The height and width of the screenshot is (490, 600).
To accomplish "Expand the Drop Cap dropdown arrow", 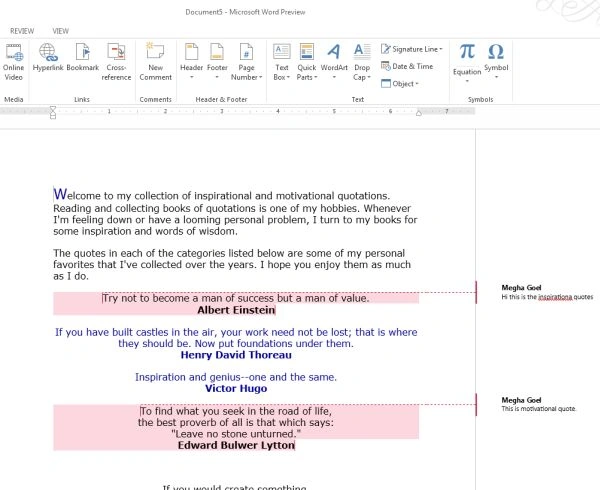I will (x=369, y=77).
